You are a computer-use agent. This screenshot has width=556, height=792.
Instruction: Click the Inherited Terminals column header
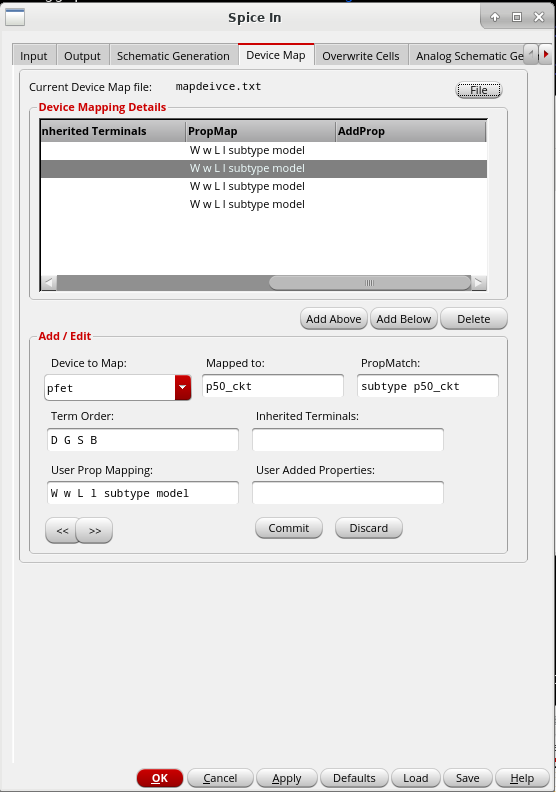point(113,131)
